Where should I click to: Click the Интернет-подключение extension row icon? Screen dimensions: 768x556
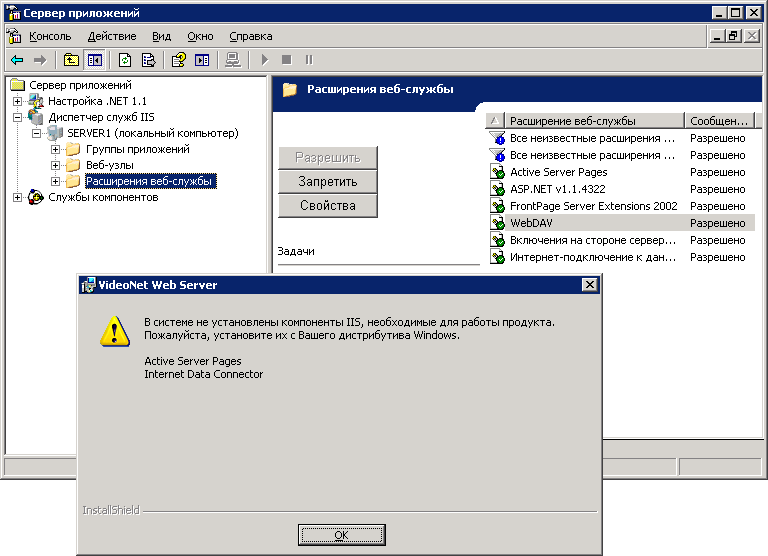click(x=498, y=257)
